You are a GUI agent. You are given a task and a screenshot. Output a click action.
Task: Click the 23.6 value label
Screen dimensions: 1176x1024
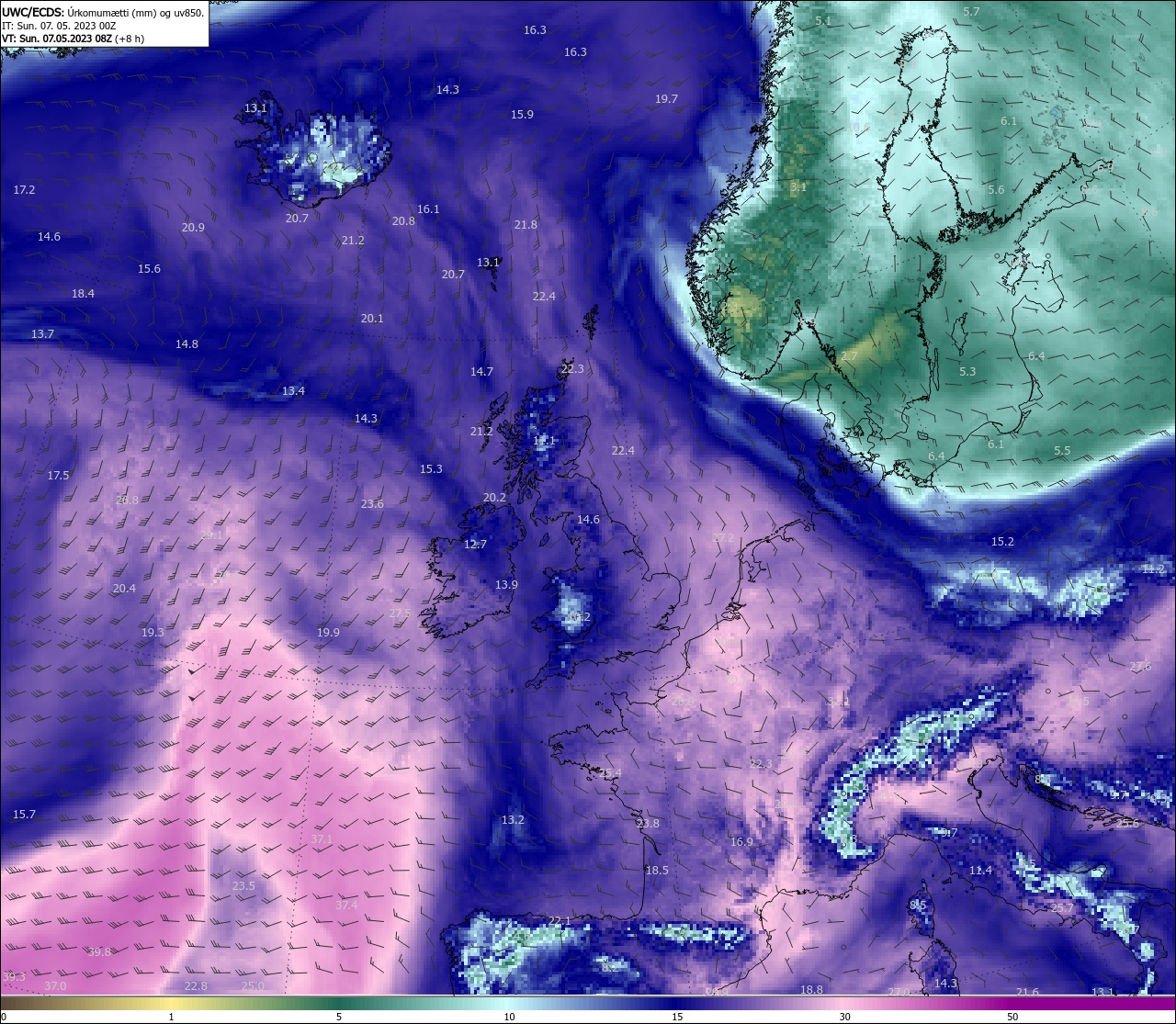372,504
